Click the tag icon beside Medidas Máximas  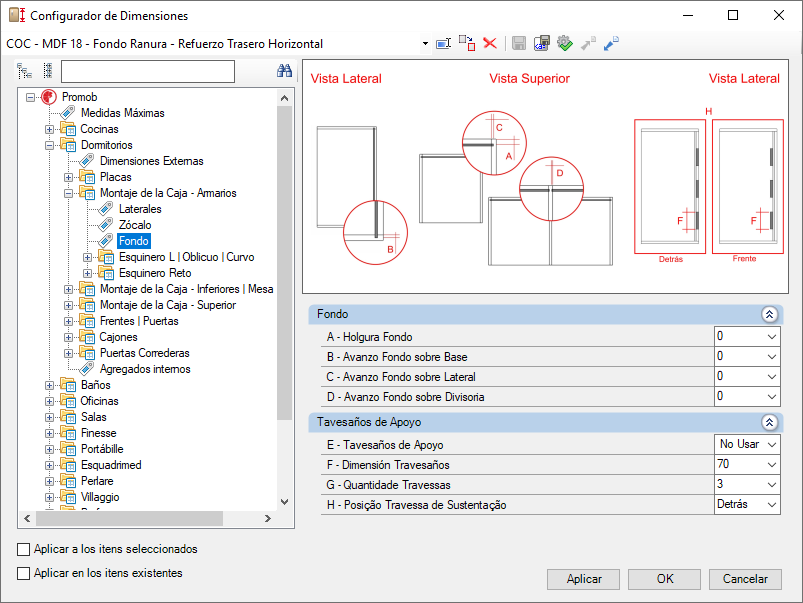point(68,112)
